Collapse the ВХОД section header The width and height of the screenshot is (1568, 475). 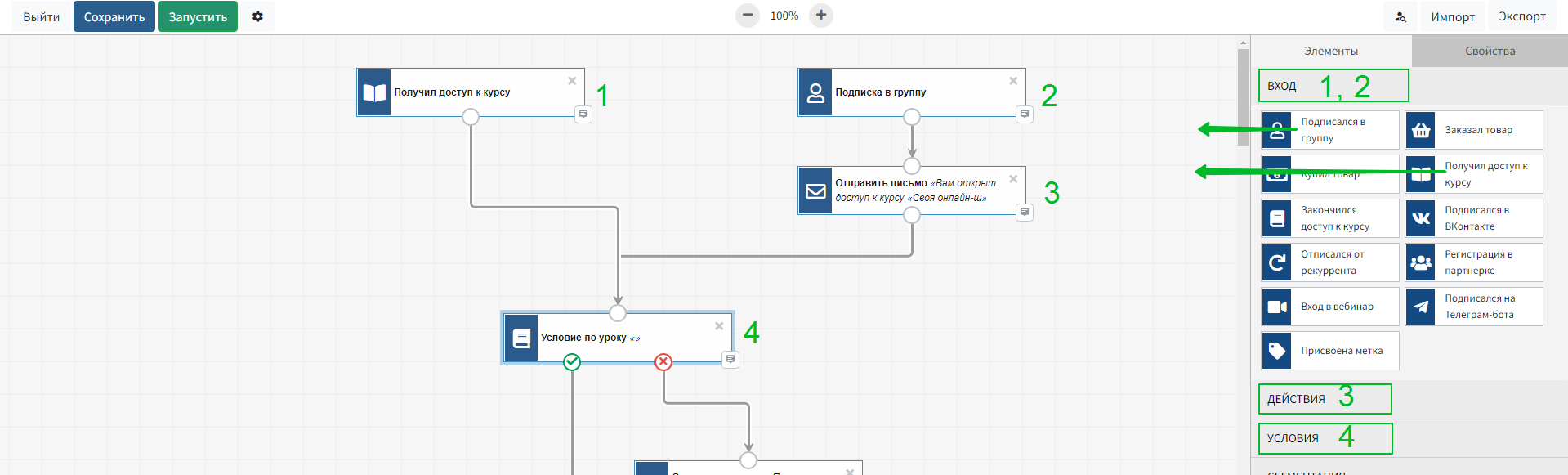1282,86
